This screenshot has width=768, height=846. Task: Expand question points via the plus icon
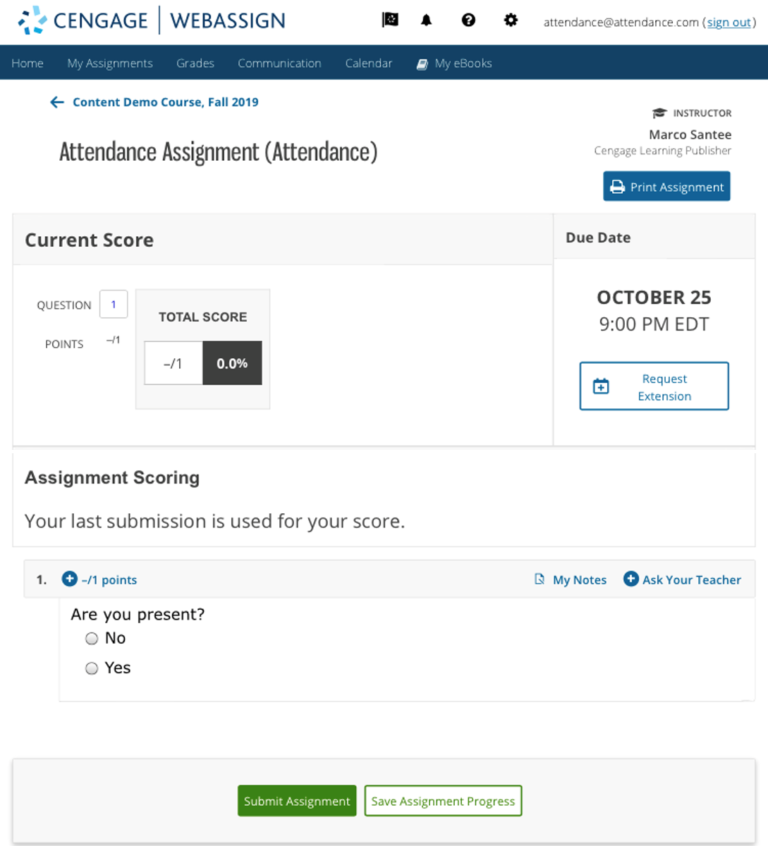(x=69, y=578)
